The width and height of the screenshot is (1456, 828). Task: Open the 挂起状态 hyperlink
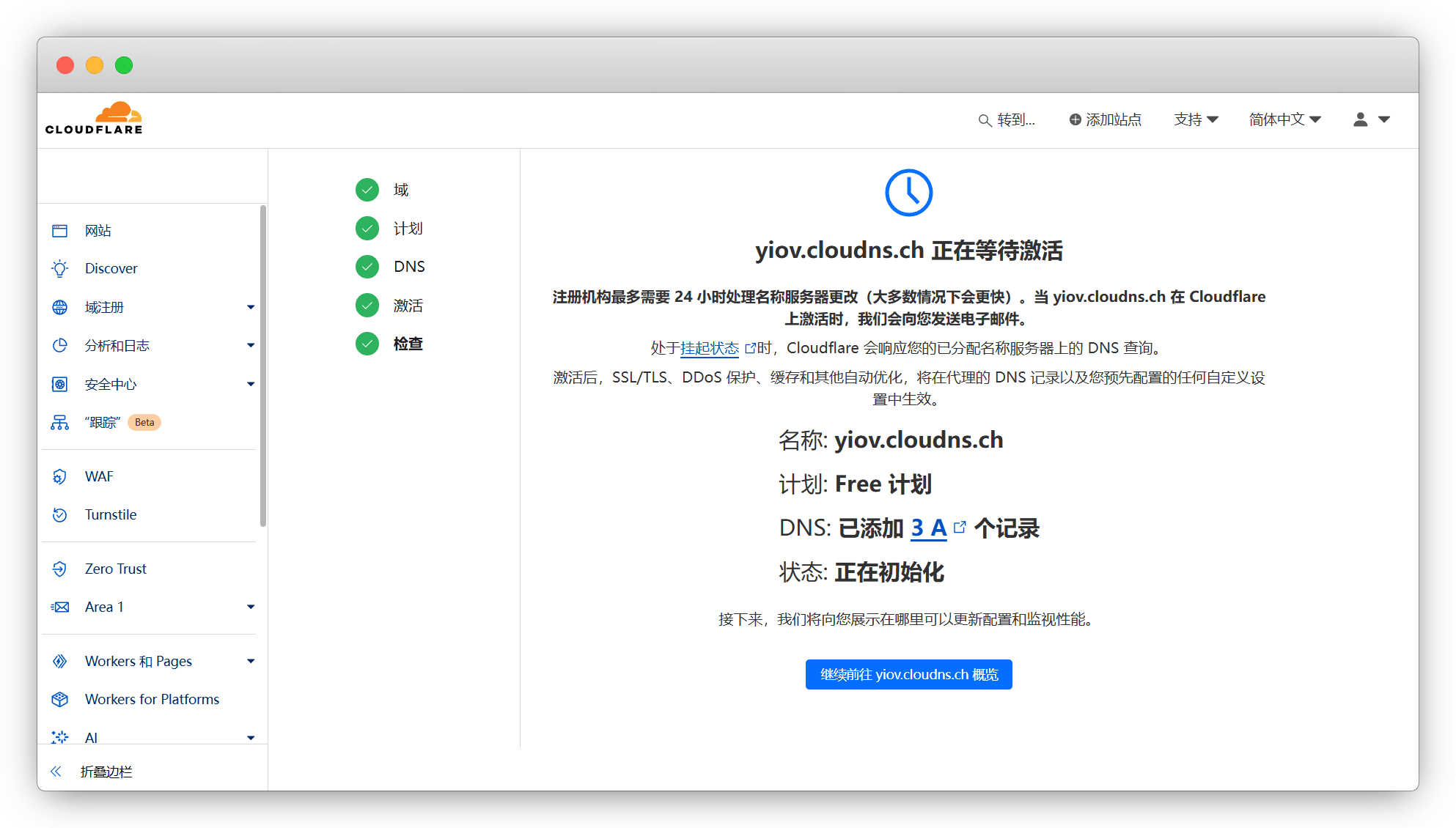pos(709,348)
